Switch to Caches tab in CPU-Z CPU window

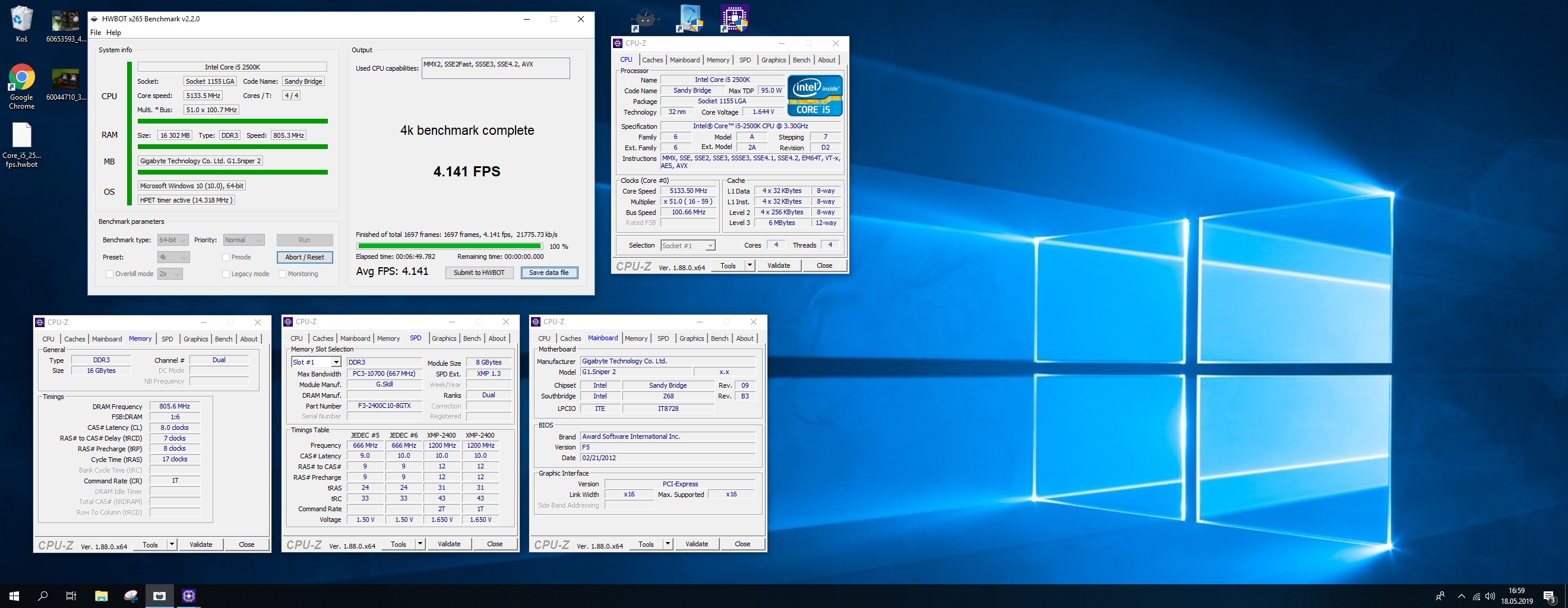653,59
